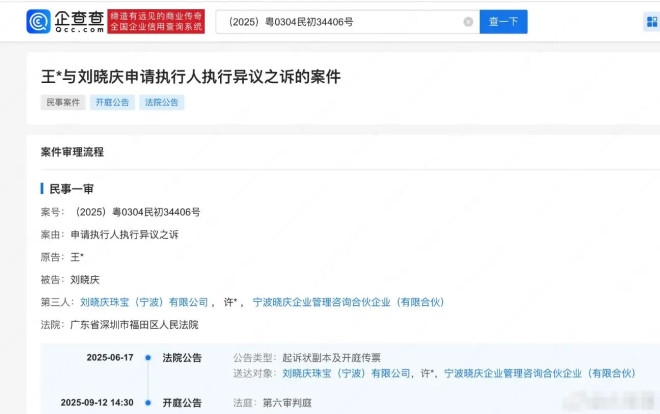Click the case title 王*与刘晓庆申请执行人执行异议之诉的案件
The image size is (660, 414).
190,76
